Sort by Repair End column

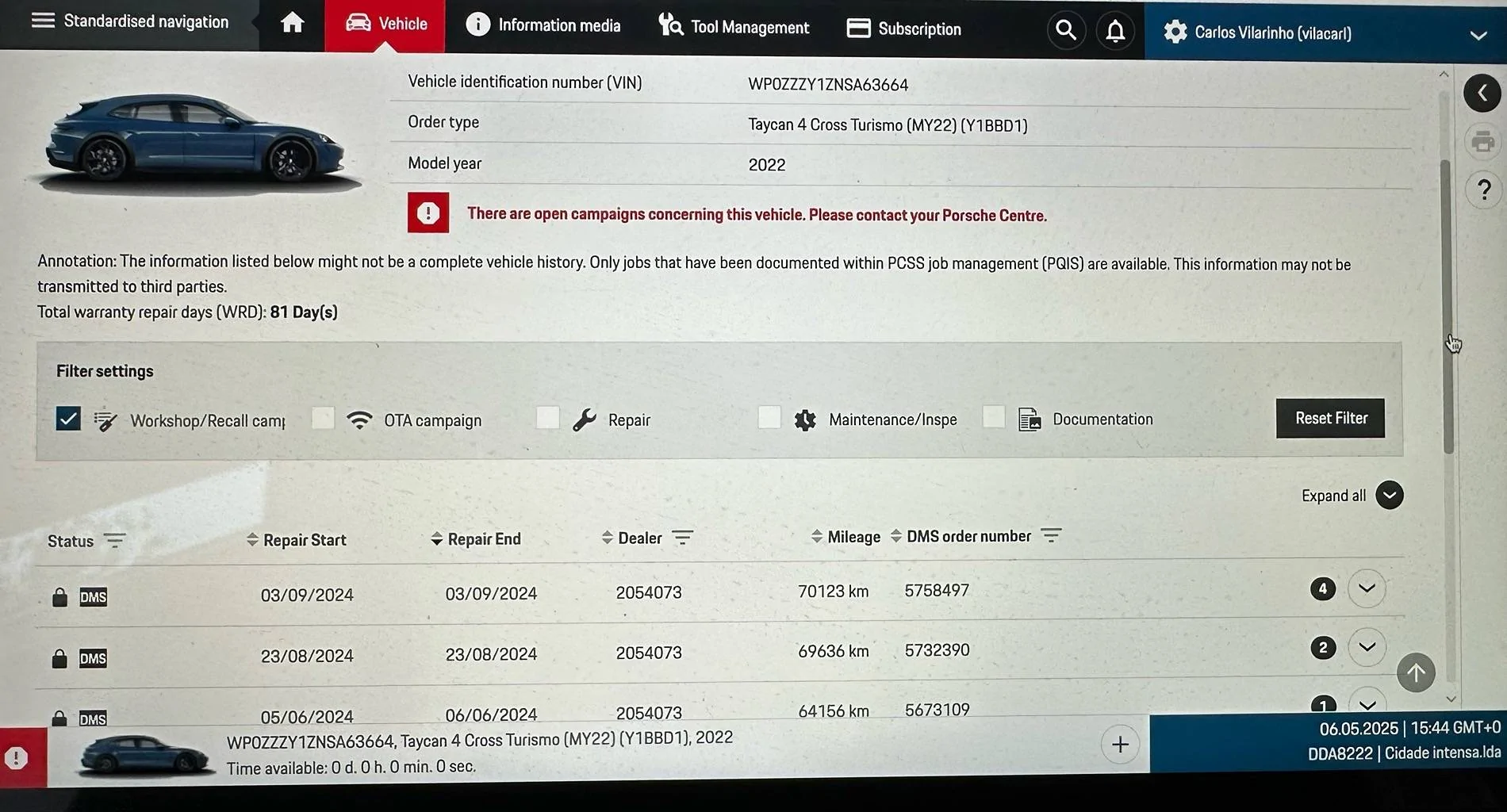(x=476, y=539)
